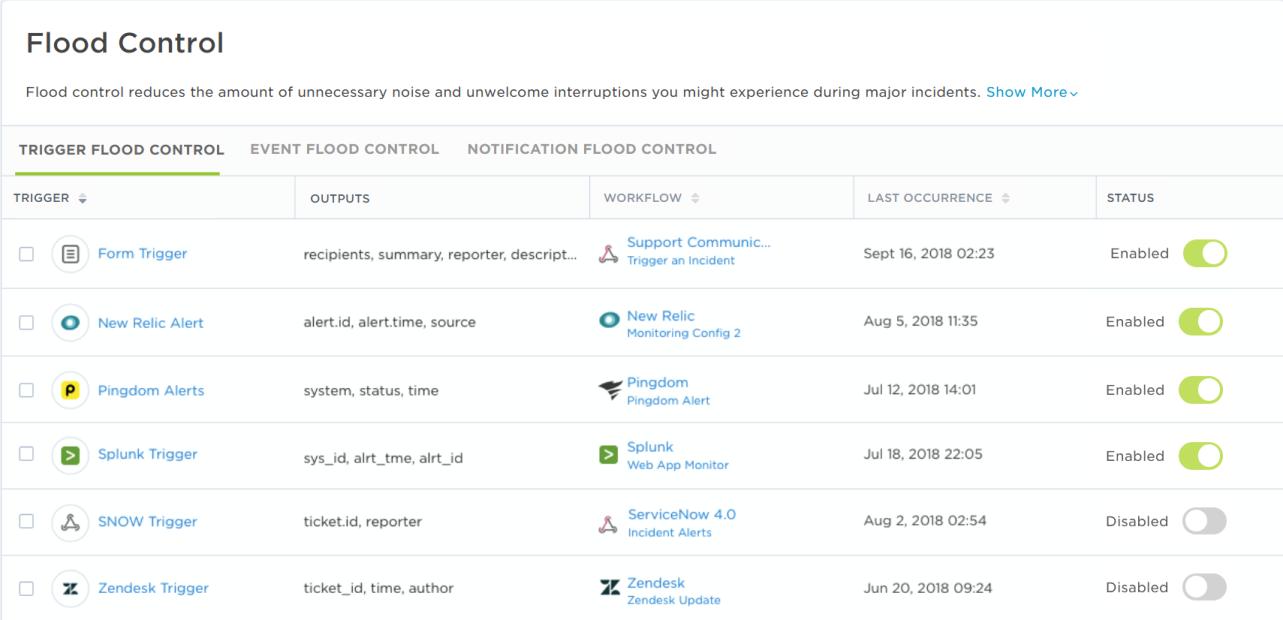Click 'ticket_id, time, author' outputs cell
Screen dimensions: 1283x620
379,589
